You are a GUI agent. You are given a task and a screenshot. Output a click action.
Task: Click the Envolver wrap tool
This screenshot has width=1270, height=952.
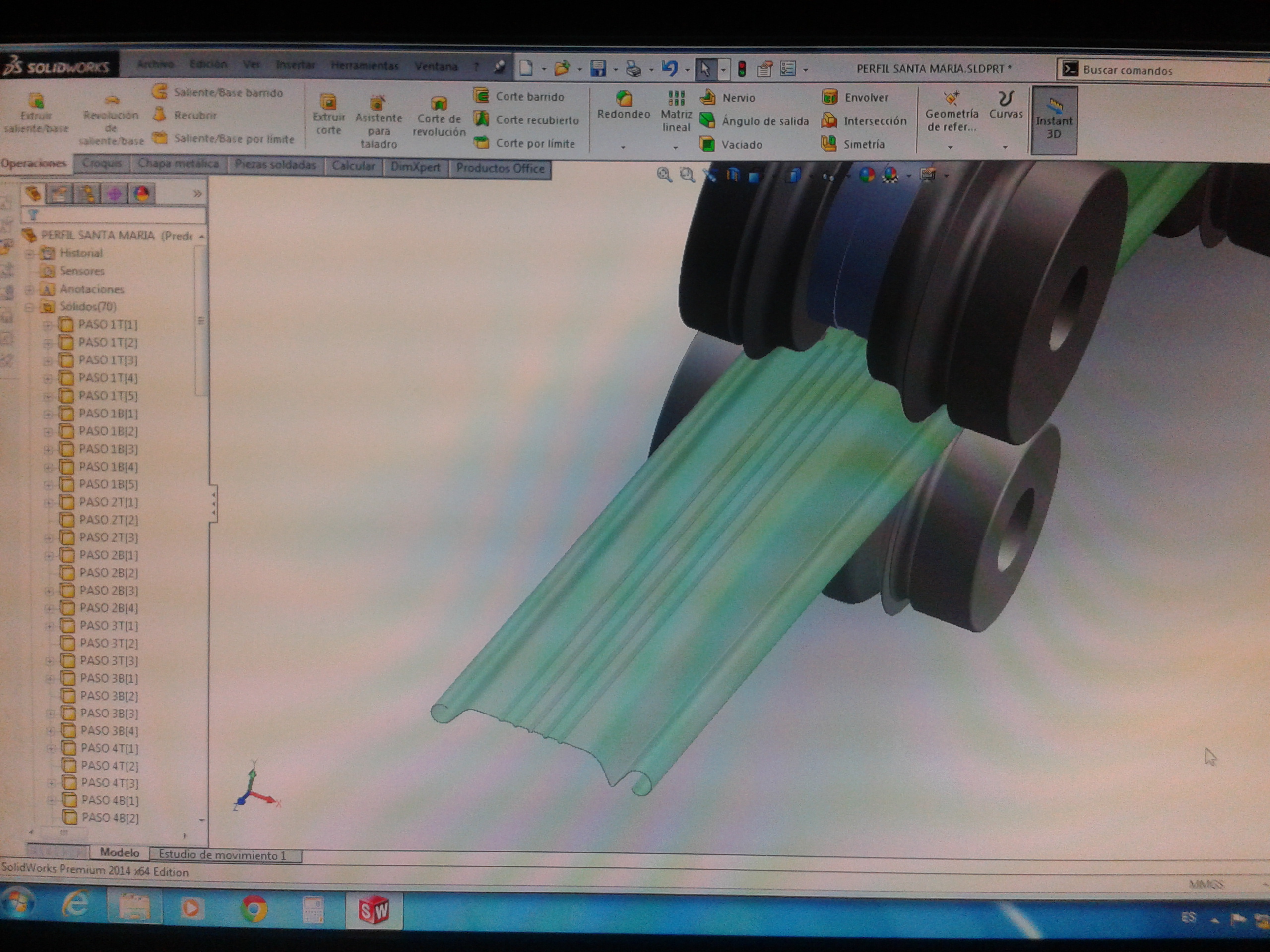(855, 97)
